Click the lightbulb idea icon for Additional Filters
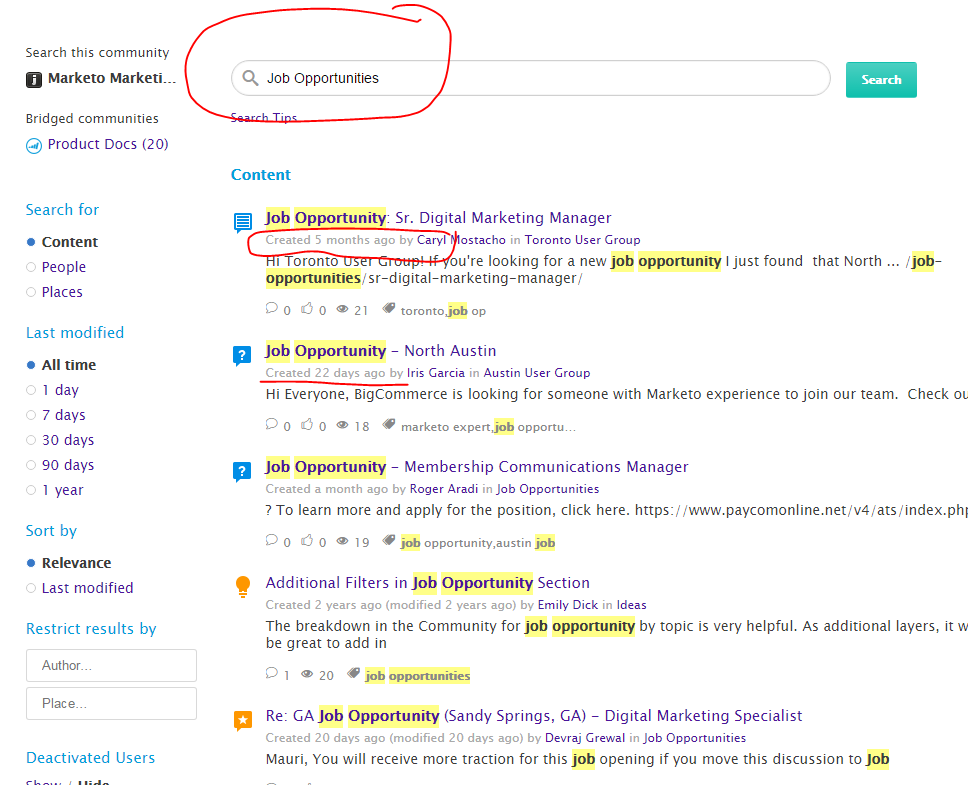 [x=243, y=586]
